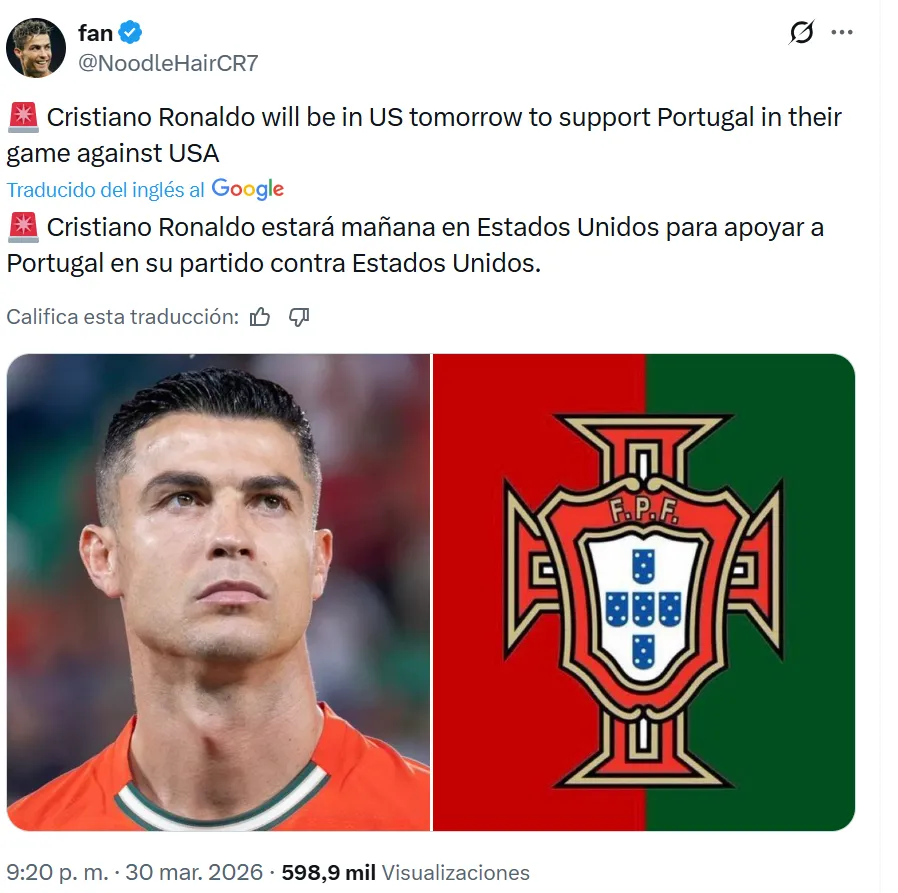Click the siren emoji in the Spanish translation
Viewport: 898px width, 893px height.
pyautogui.click(x=23, y=227)
